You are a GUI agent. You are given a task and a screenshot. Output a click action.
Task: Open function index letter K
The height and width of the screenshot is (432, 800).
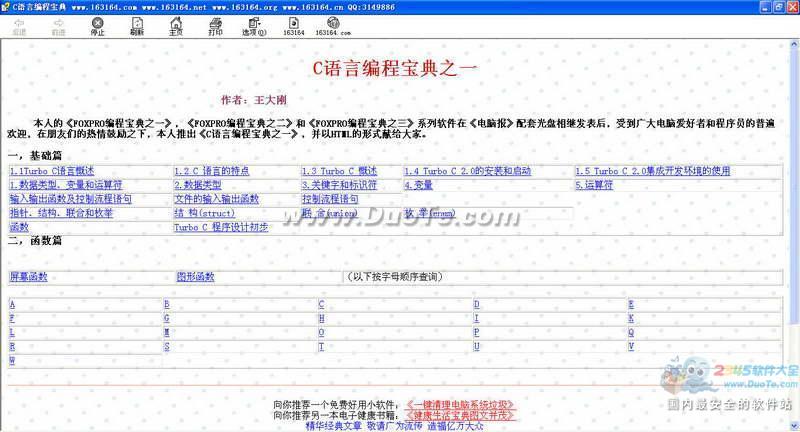click(x=631, y=319)
